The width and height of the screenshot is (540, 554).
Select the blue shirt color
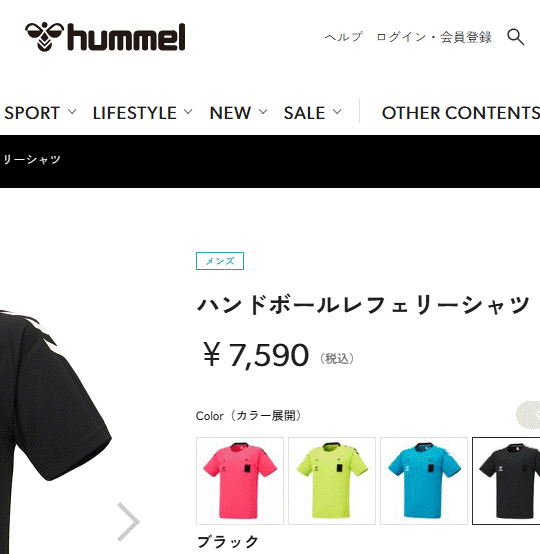coord(424,481)
